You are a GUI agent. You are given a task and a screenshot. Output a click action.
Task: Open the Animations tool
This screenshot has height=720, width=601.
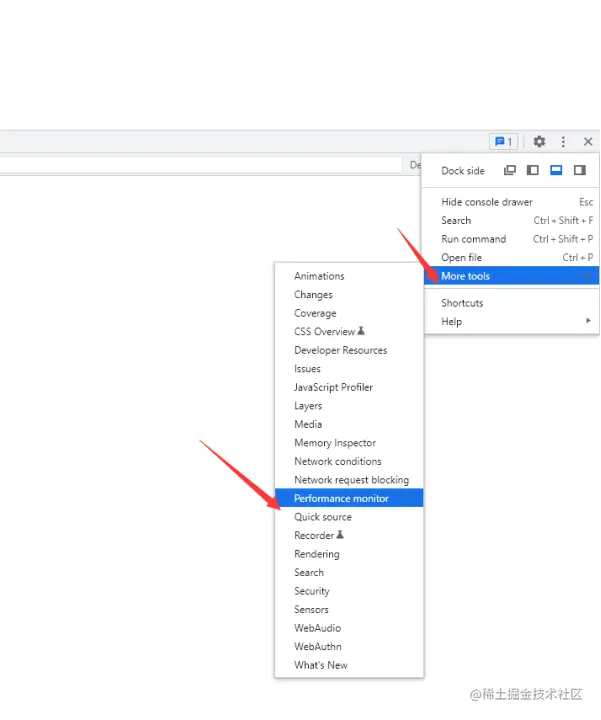[349, 276]
